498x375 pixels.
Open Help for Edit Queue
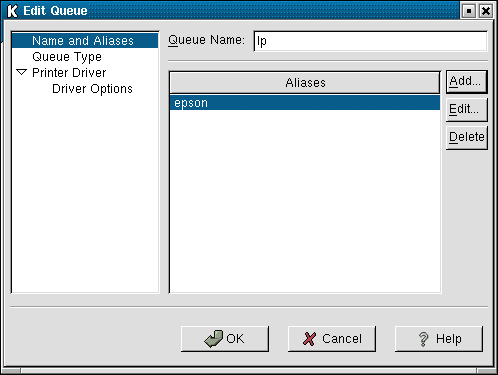pos(439,339)
